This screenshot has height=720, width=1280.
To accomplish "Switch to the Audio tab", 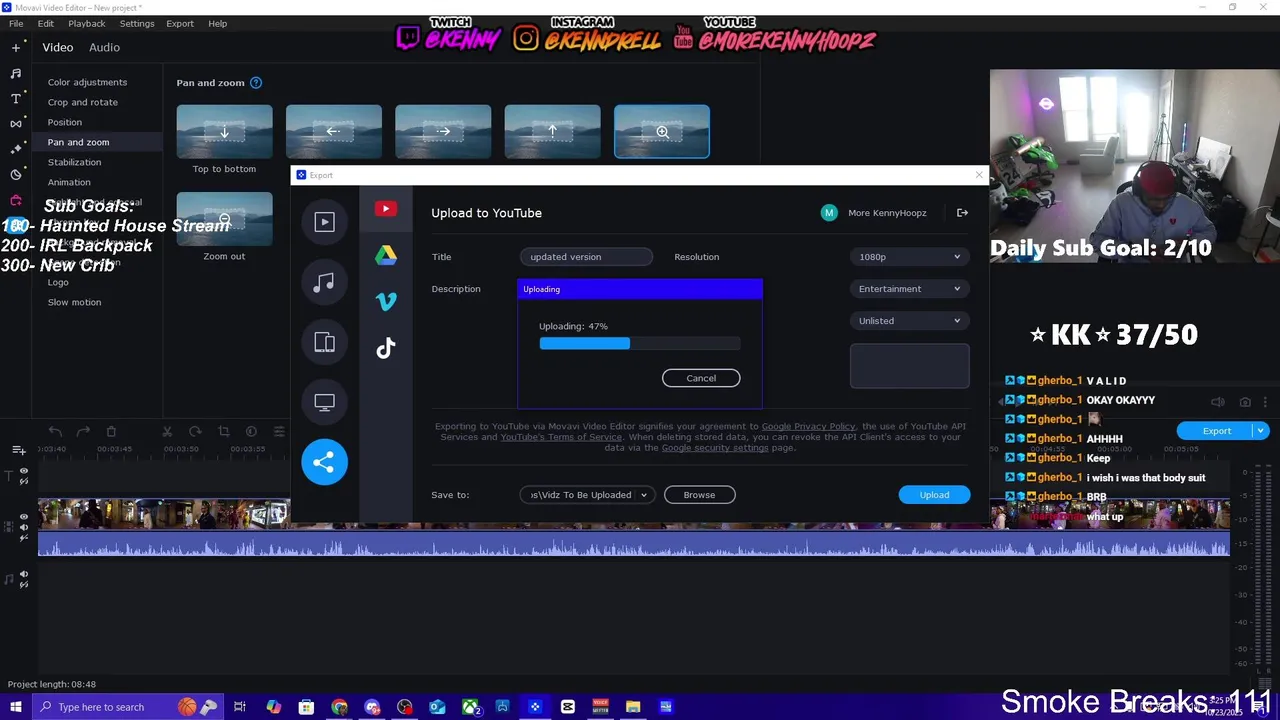I will pyautogui.click(x=104, y=47).
